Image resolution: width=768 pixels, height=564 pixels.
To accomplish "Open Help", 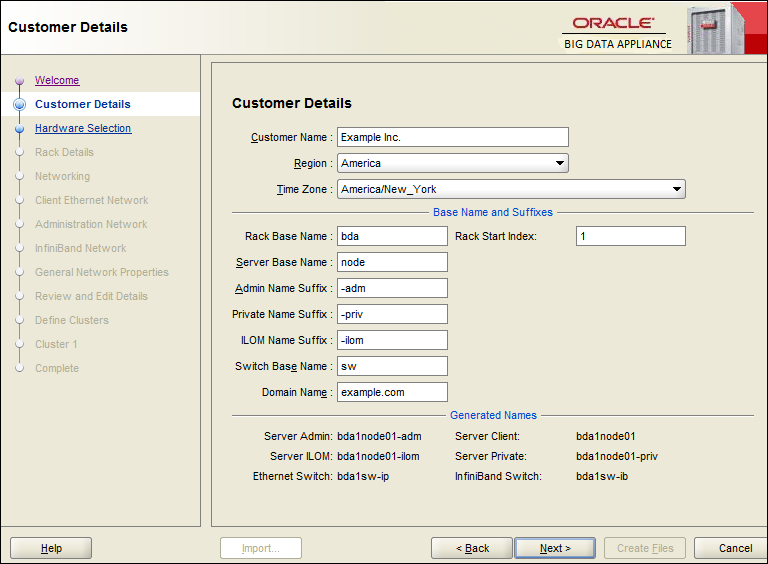I will tap(51, 548).
